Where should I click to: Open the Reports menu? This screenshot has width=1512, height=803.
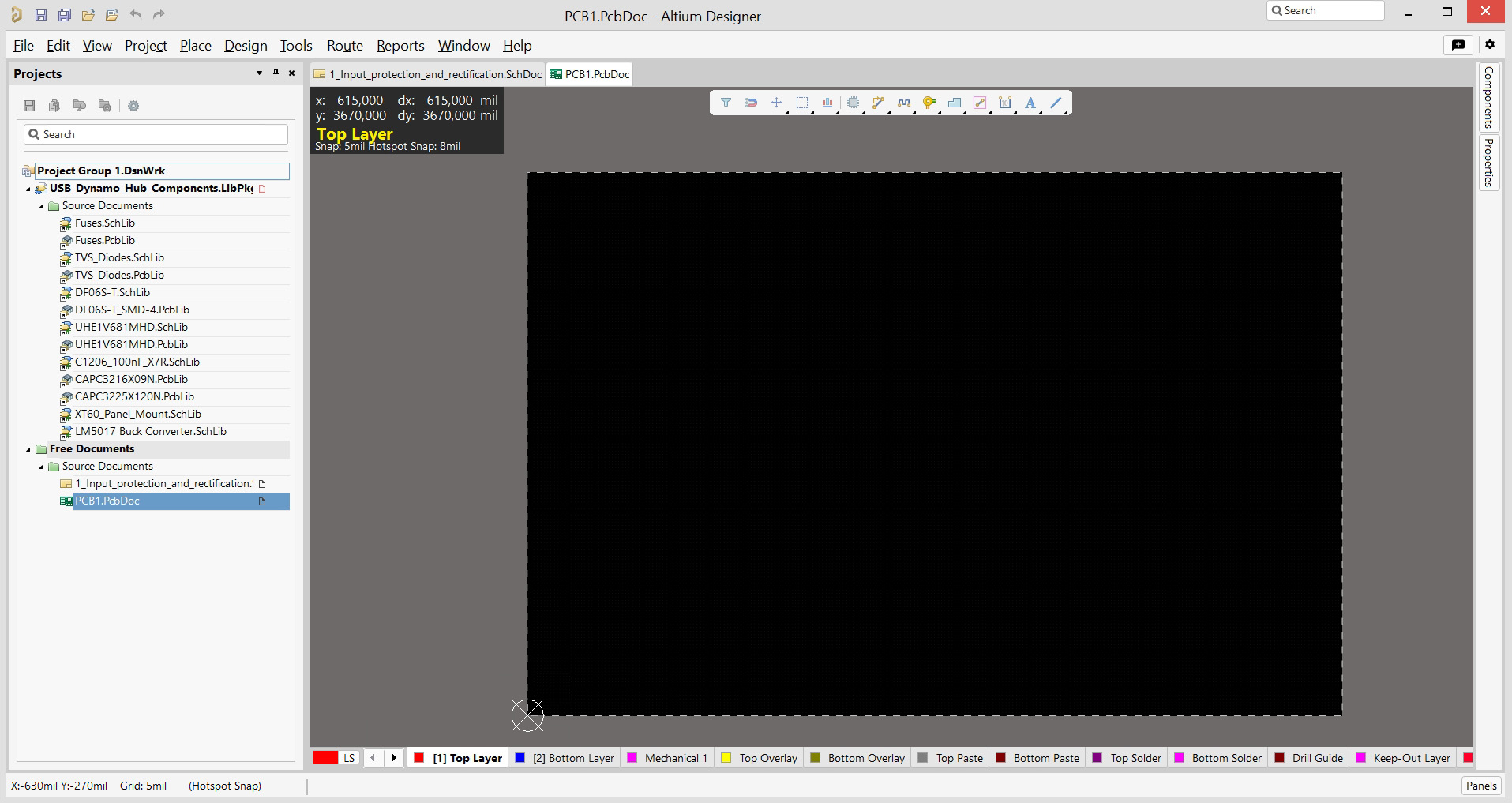pos(400,46)
